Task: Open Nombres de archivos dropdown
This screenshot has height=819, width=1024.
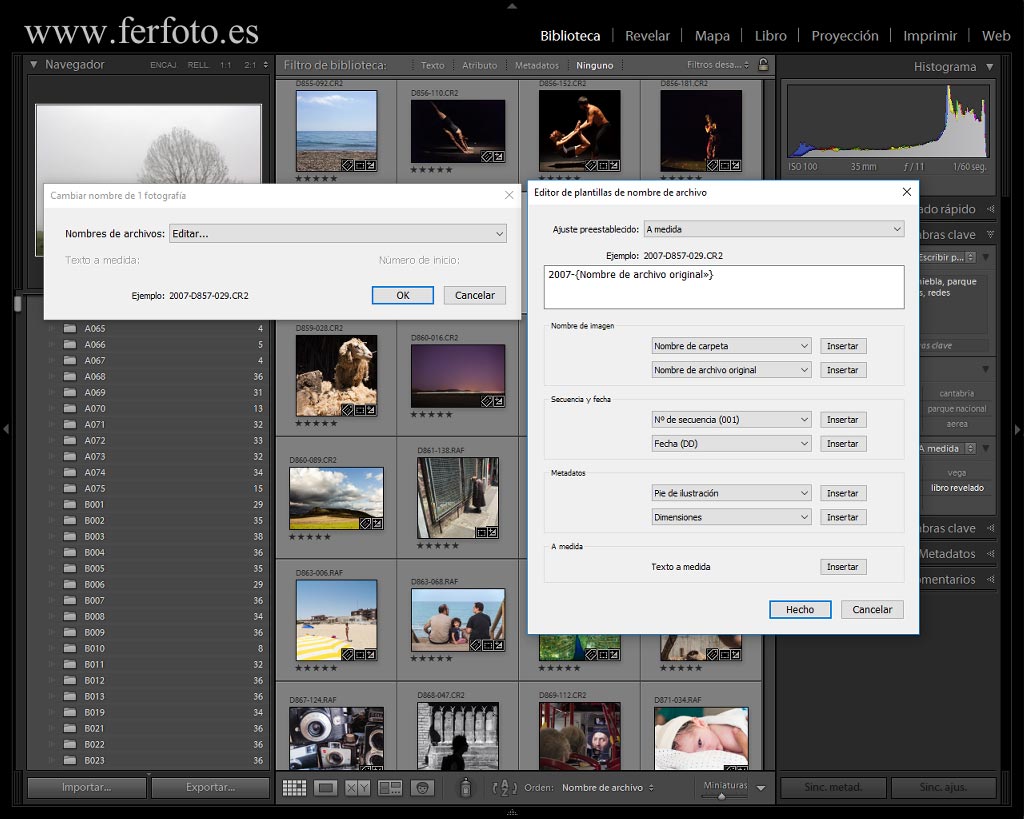Action: (338, 233)
